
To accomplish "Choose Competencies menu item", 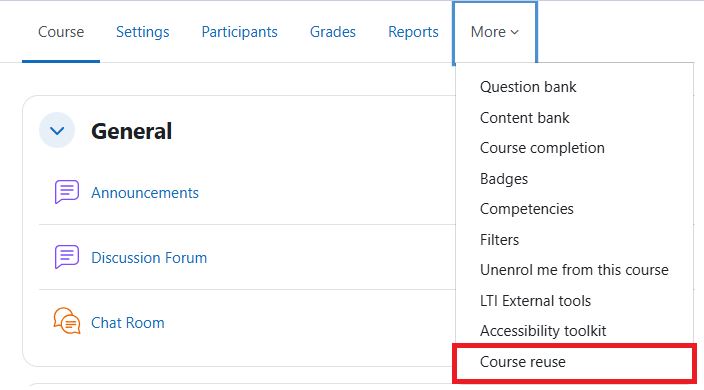I will [x=527, y=209].
